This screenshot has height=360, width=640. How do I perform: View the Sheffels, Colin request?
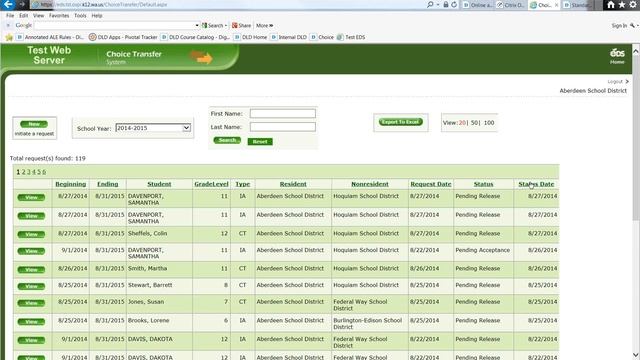coord(31,234)
